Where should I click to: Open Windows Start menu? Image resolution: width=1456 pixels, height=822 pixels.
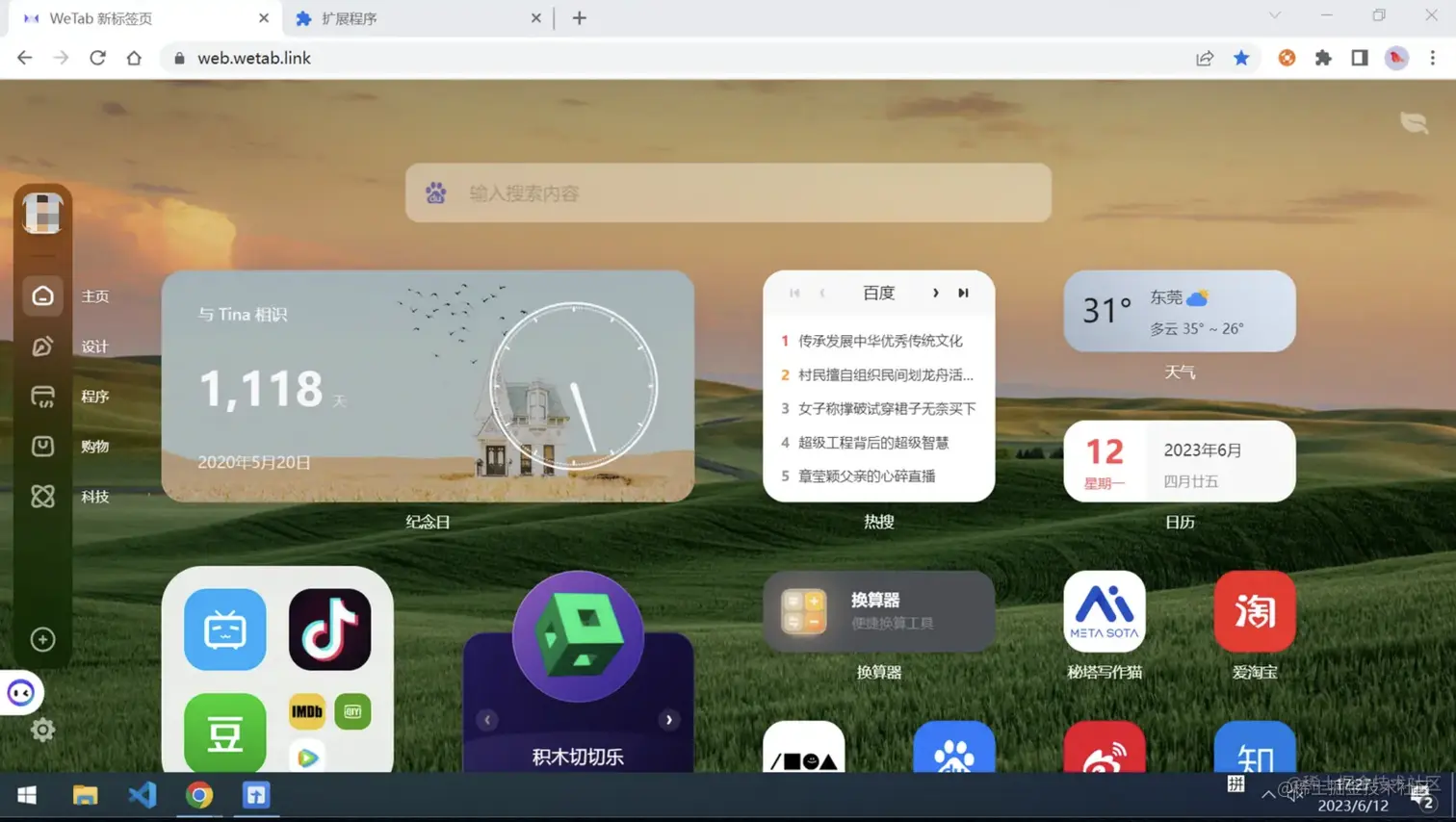point(27,795)
